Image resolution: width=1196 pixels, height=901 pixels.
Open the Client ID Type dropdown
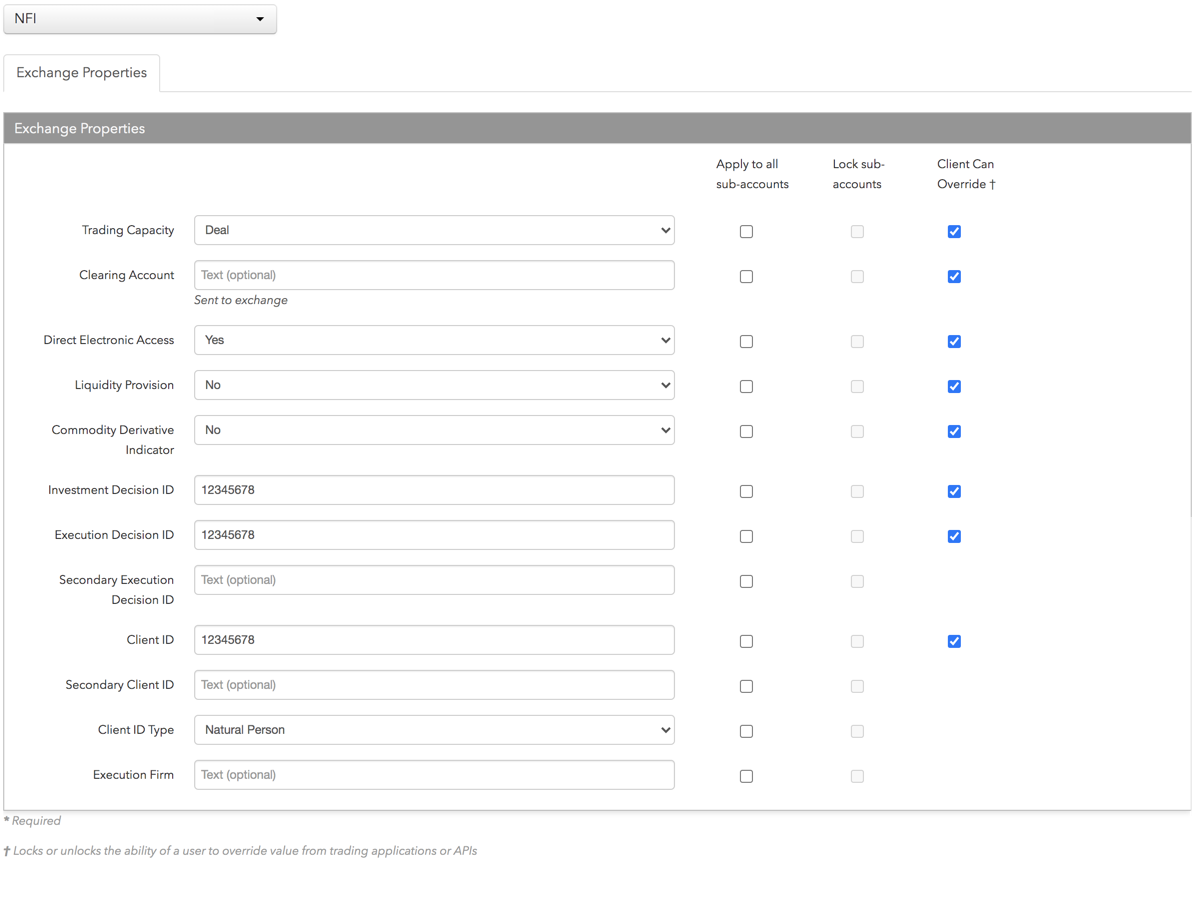pyautogui.click(x=434, y=729)
